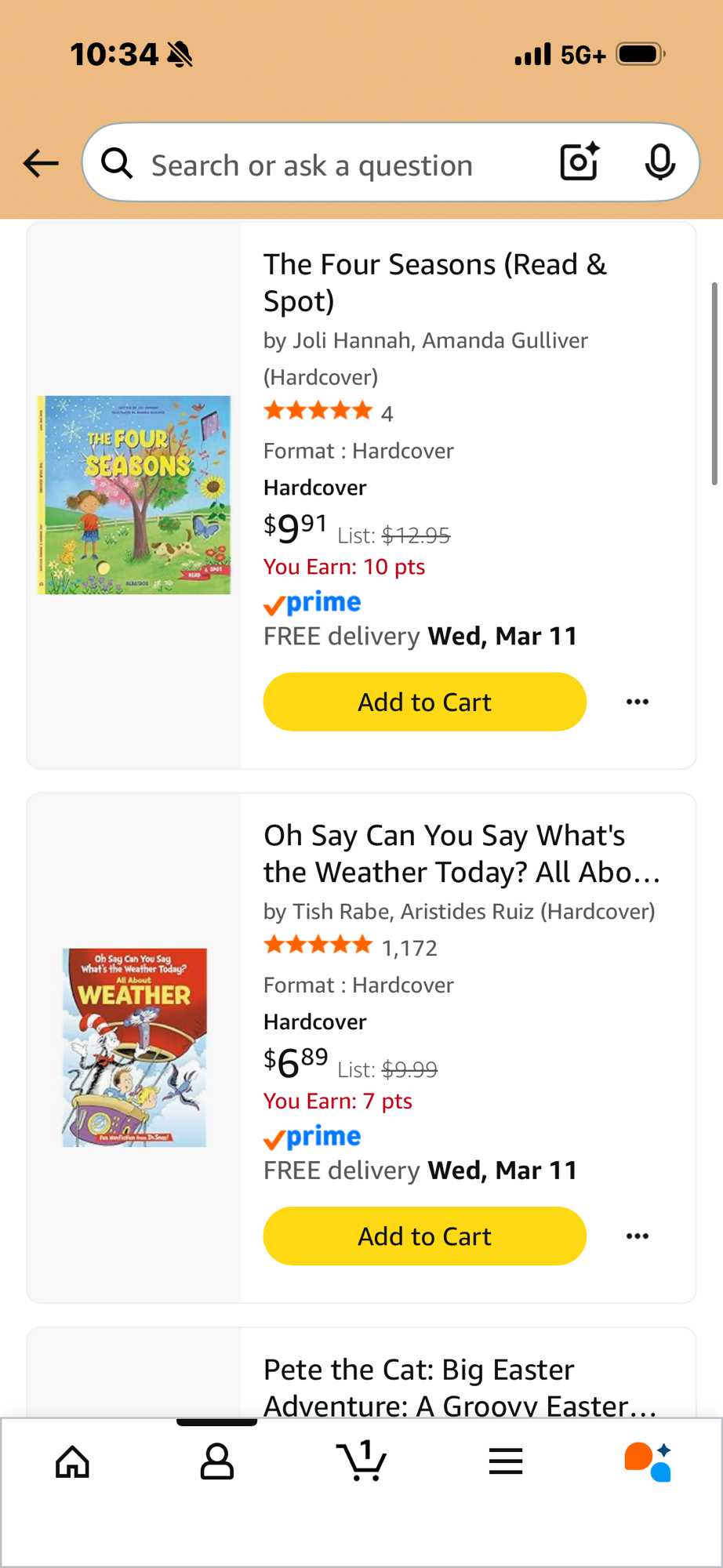Click the page scrollbar on the right

[x=714, y=384]
